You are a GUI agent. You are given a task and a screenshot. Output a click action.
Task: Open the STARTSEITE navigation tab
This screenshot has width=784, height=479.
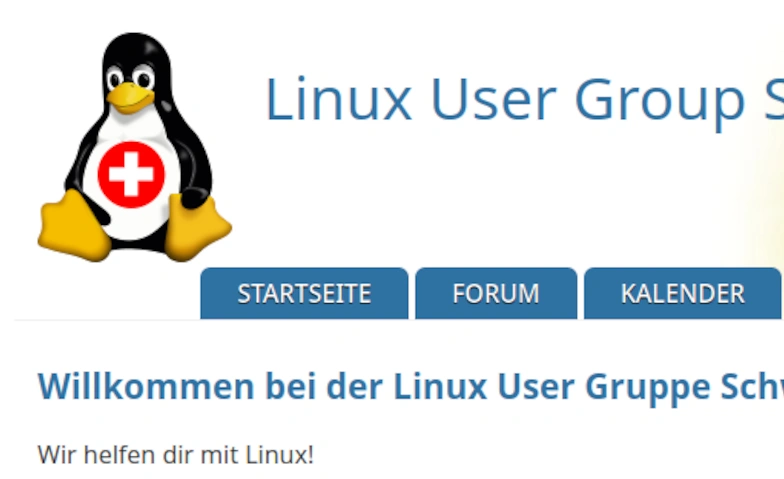click(304, 294)
